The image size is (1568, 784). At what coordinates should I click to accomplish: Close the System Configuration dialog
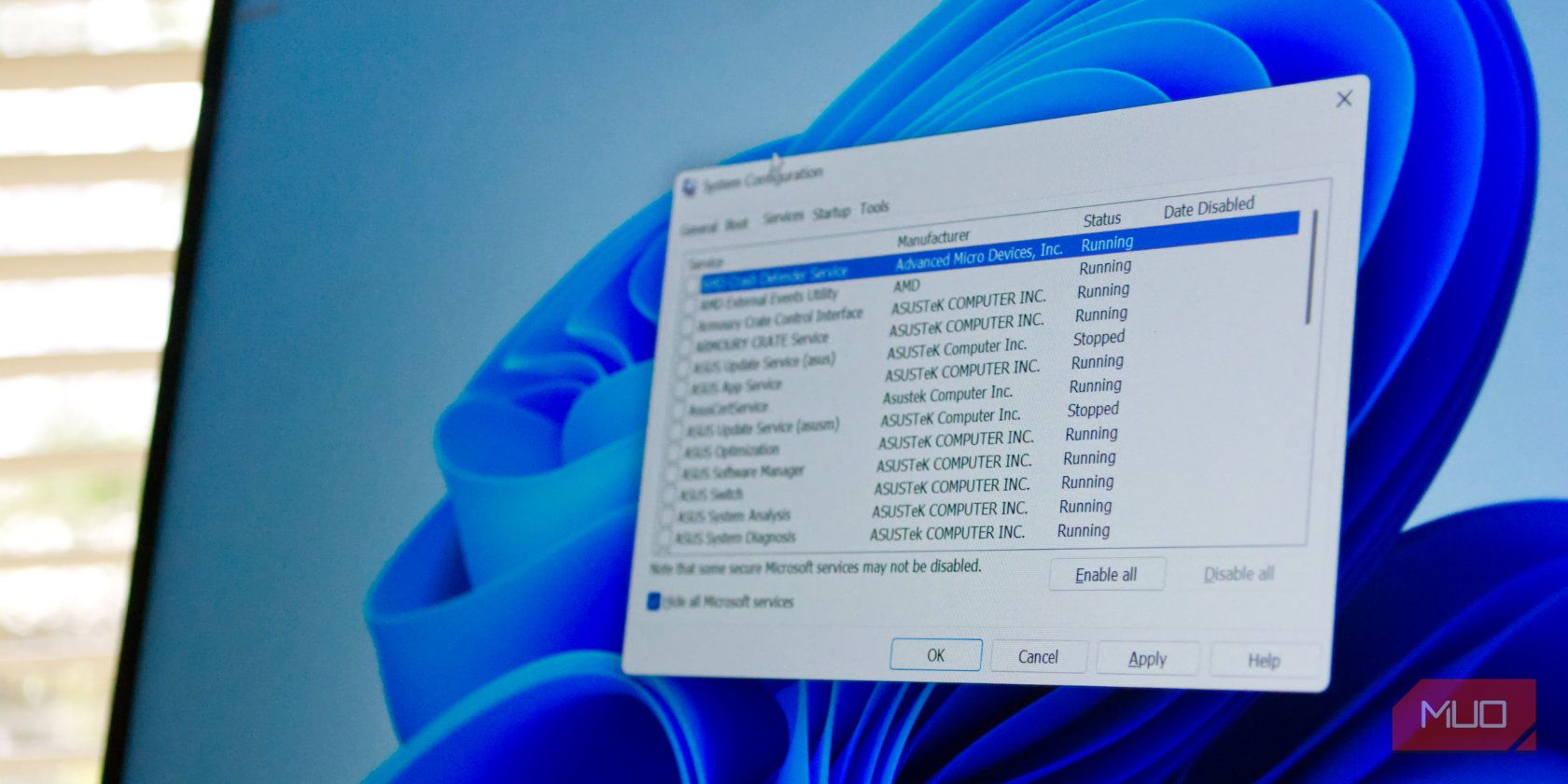click(1344, 99)
